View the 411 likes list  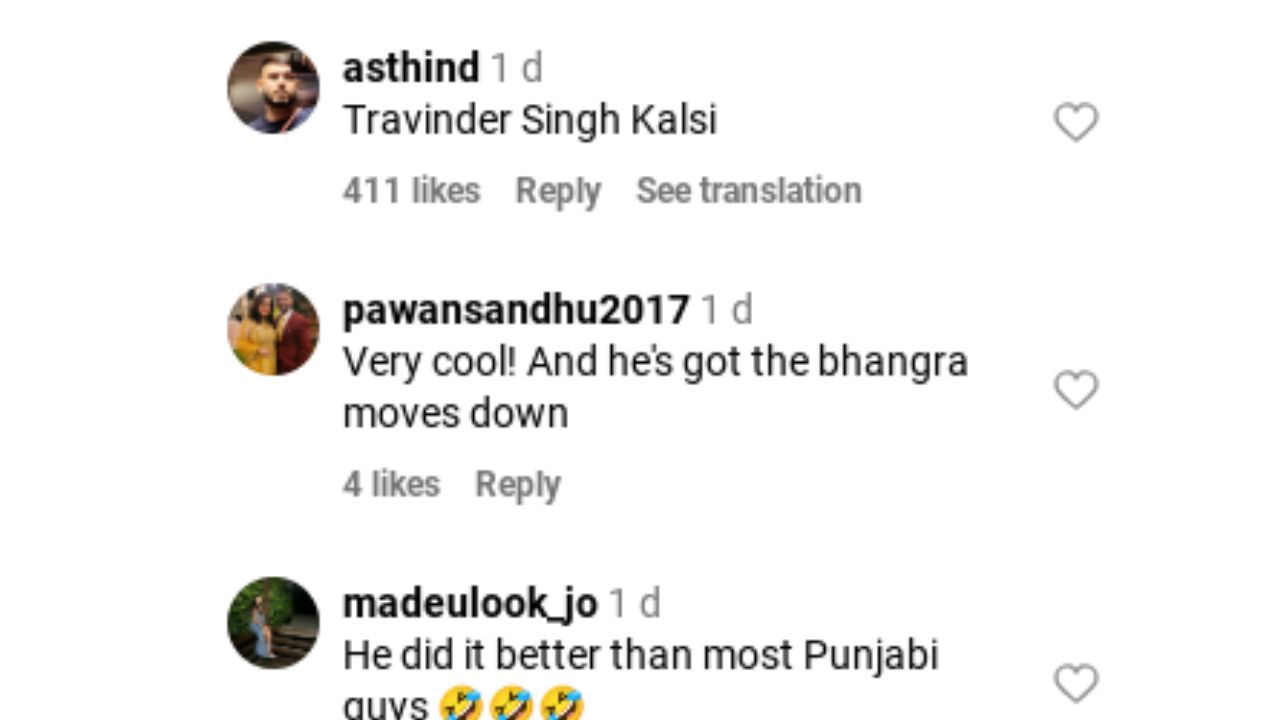[x=411, y=190]
